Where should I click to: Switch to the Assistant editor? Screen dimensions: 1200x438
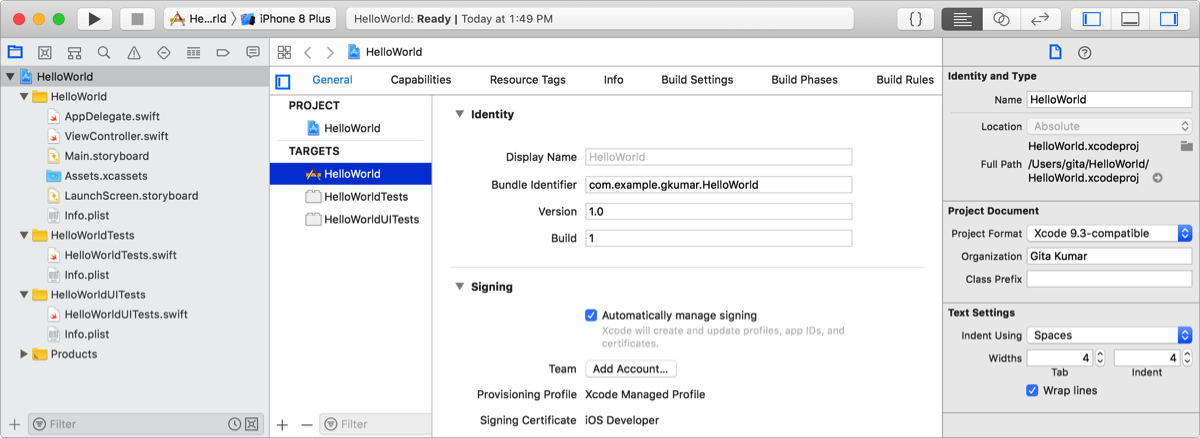pyautogui.click(x=1001, y=19)
